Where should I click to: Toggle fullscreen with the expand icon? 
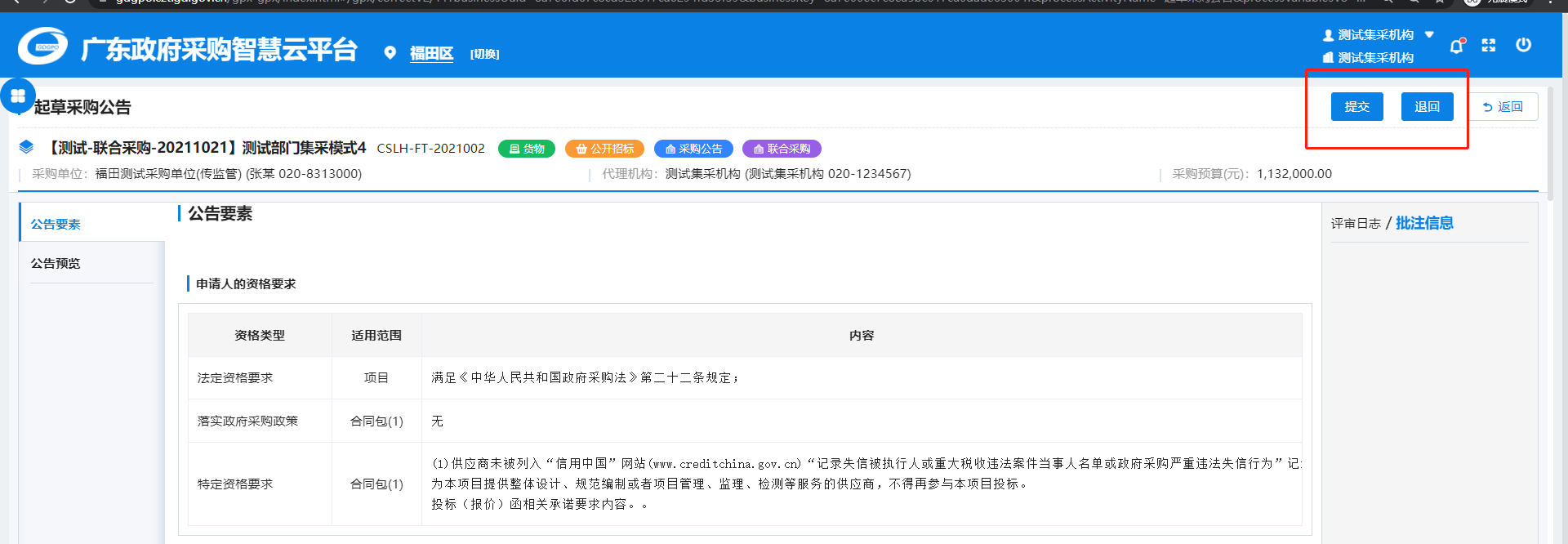1489,46
